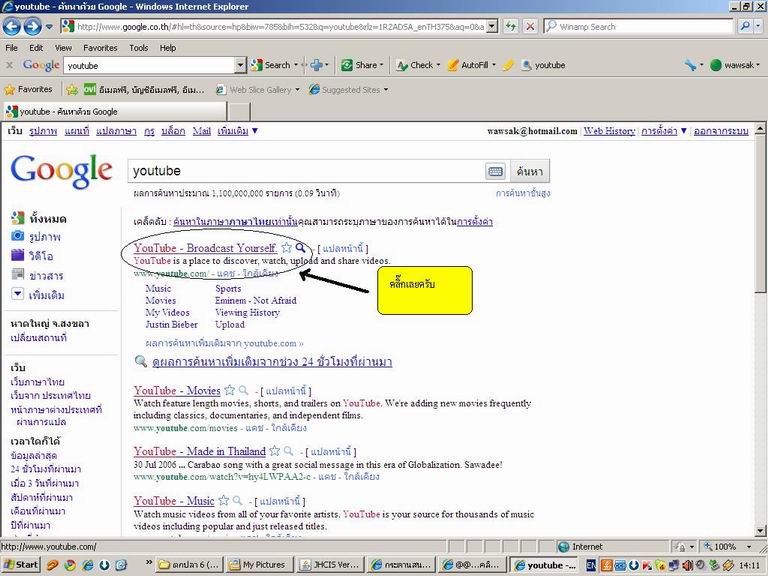Click the star icon beside YouTube - Music
The height and width of the screenshot is (576, 768).
(x=223, y=501)
